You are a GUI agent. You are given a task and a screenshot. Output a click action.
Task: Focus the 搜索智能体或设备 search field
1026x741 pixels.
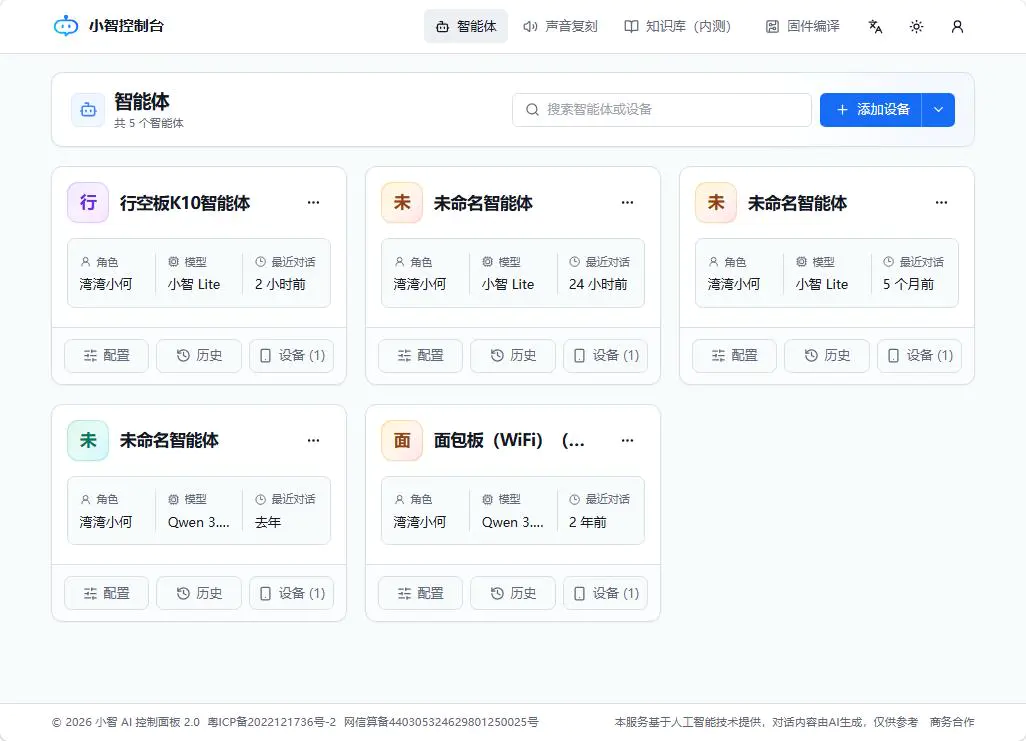[662, 109]
